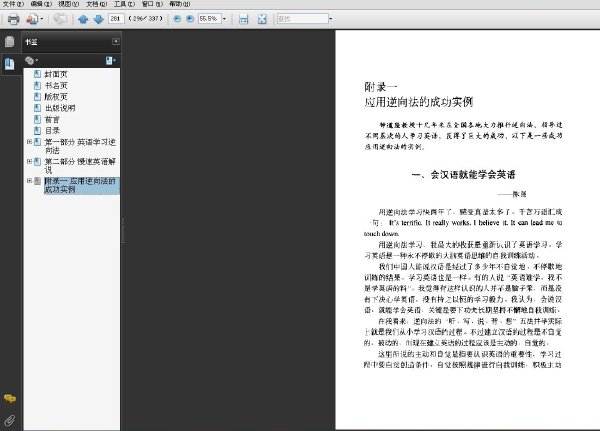The height and width of the screenshot is (431, 600).
Task: Go to next page with down arrow
Action: coord(99,19)
